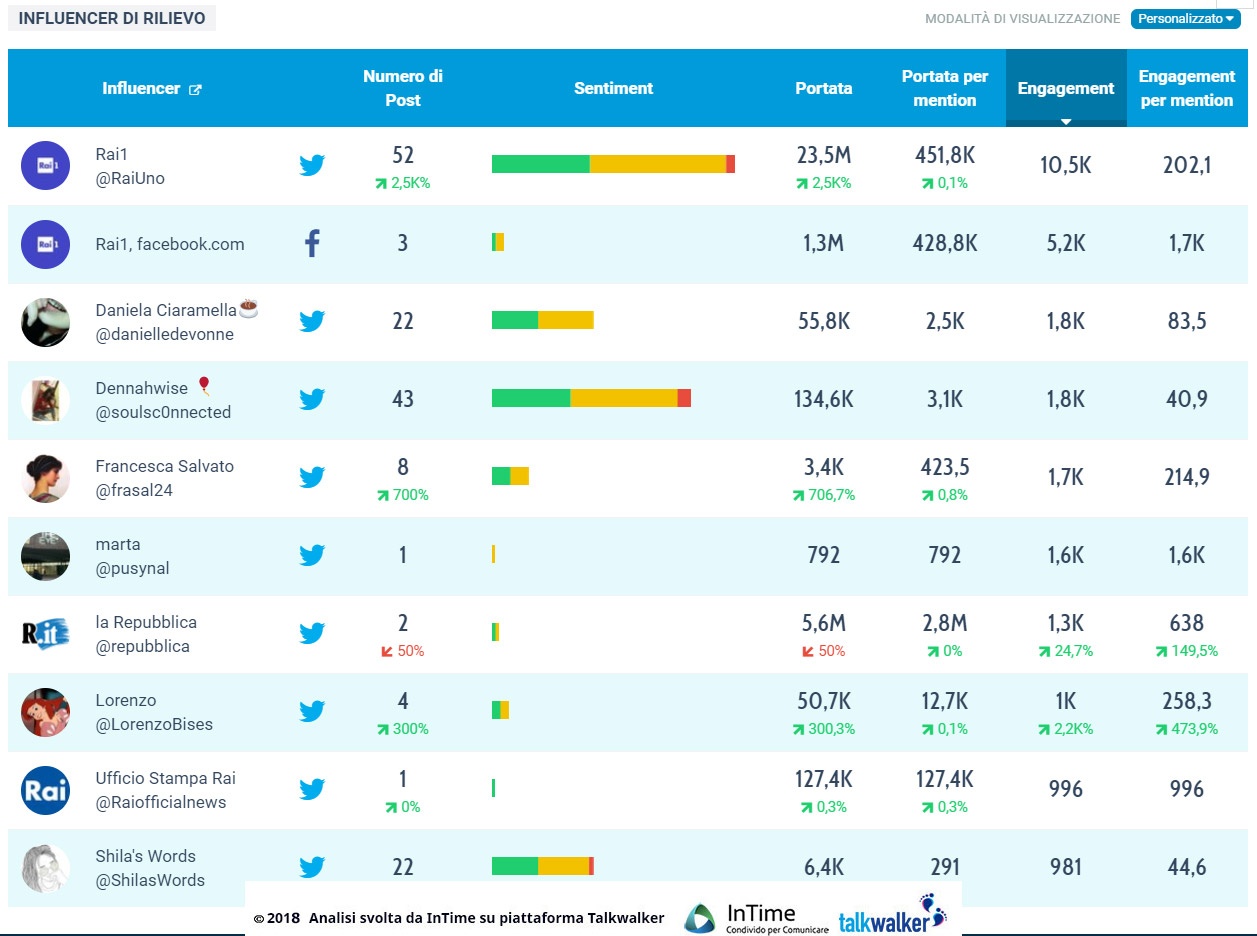Click the 428,8K Portata per mention value
Viewport: 1257px width, 936px height.
(945, 243)
